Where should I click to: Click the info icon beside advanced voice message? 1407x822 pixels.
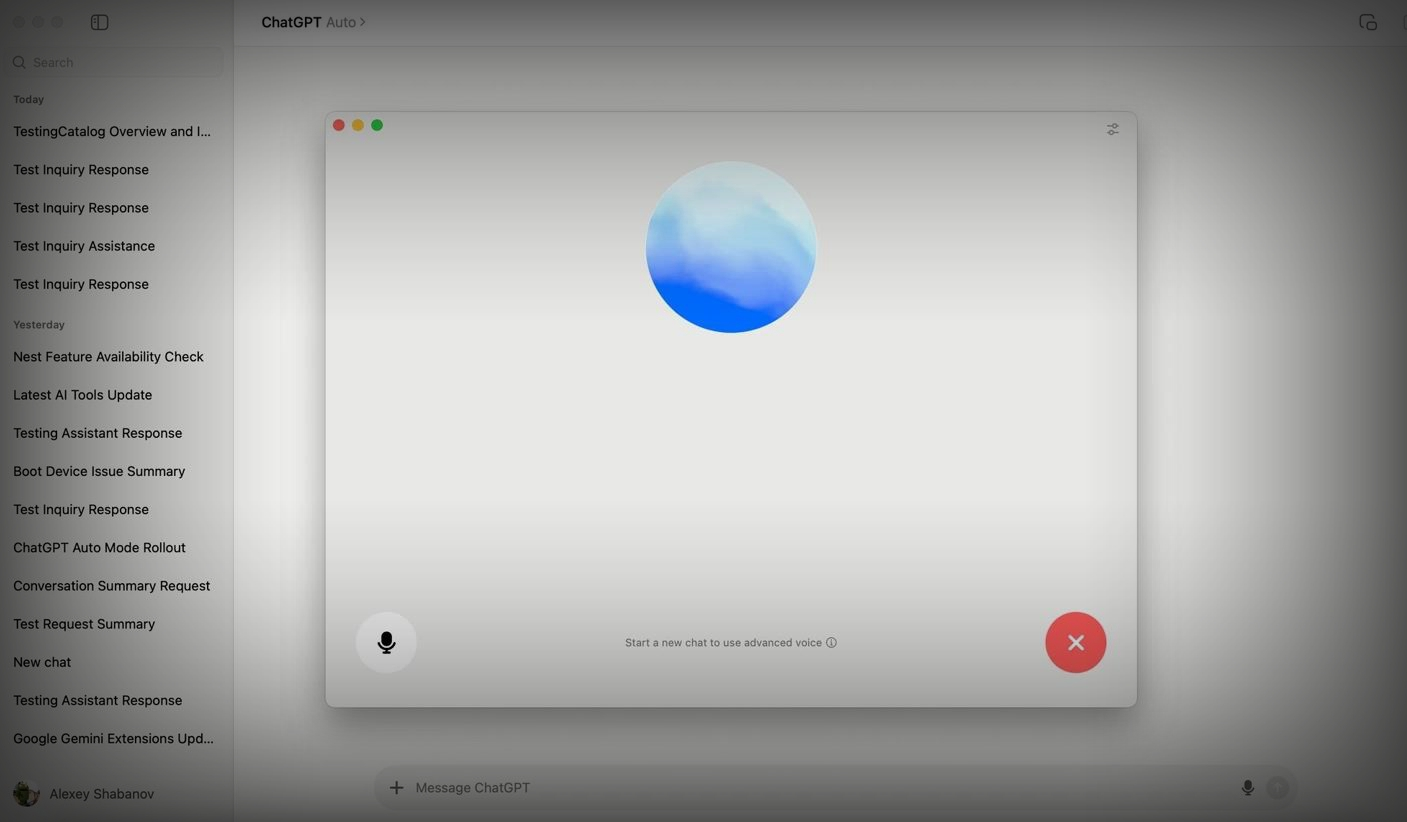831,643
